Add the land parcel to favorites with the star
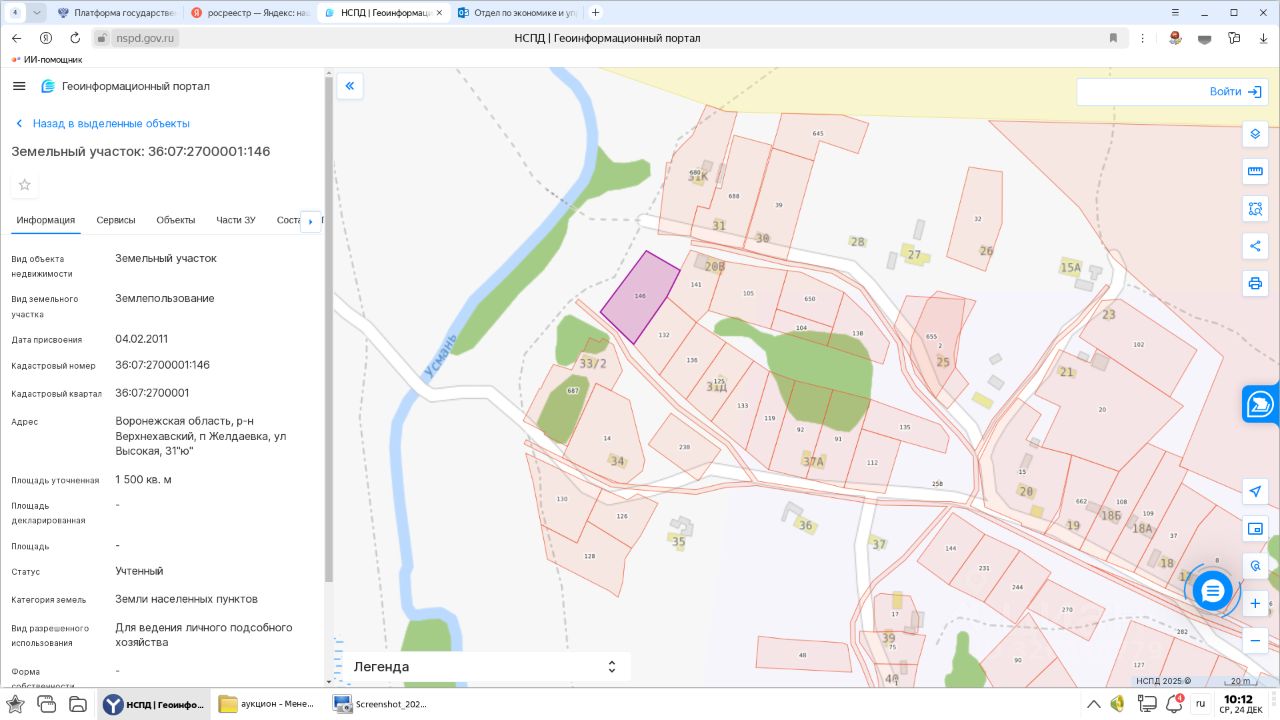 pos(25,185)
